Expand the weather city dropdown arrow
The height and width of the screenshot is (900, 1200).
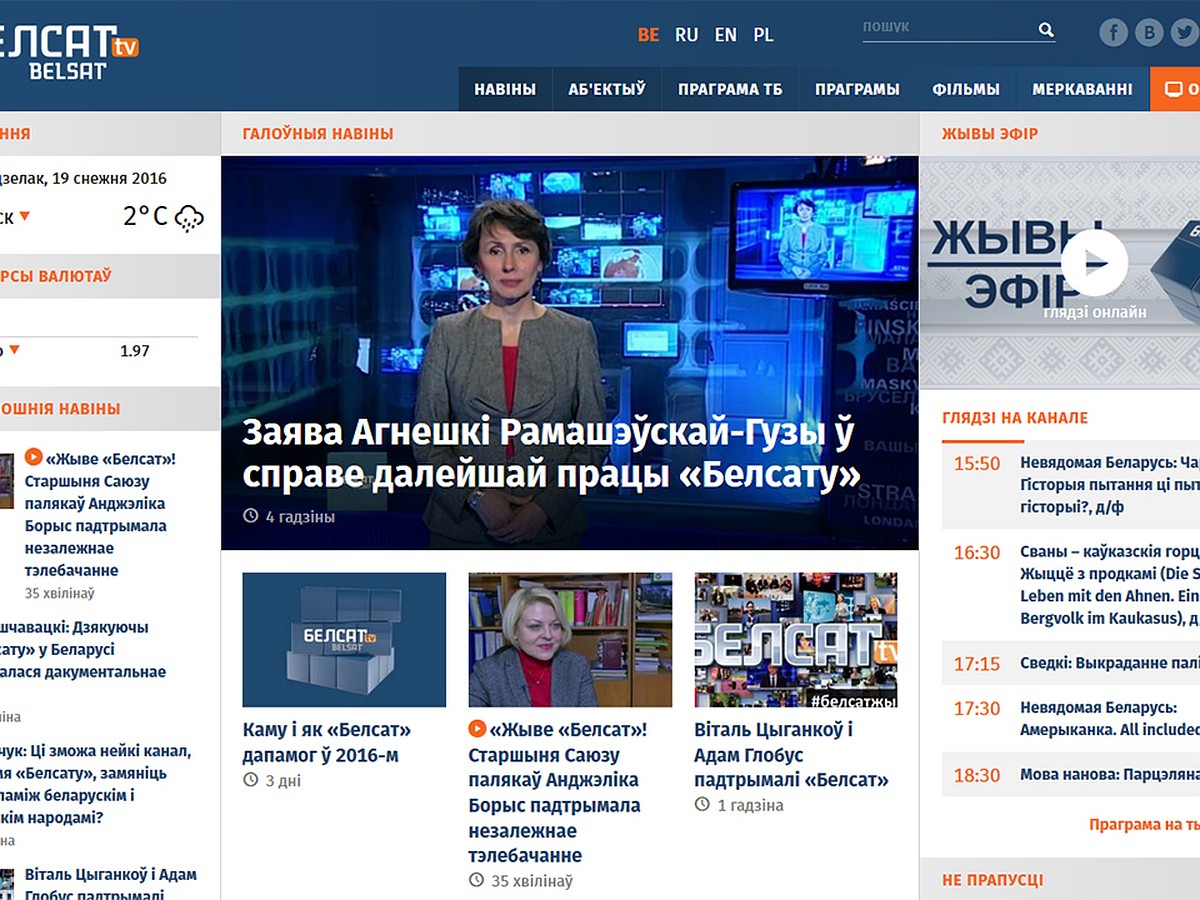(x=25, y=216)
